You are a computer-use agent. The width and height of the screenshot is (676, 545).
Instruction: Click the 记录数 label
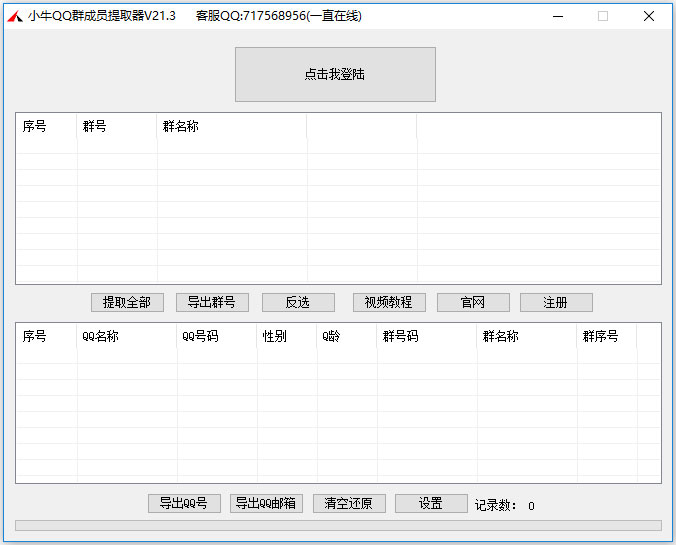[x=495, y=505]
